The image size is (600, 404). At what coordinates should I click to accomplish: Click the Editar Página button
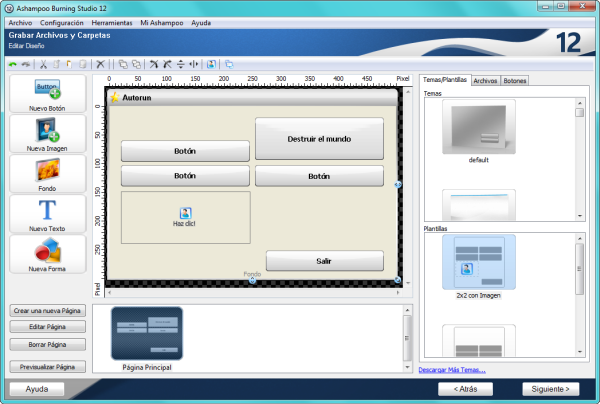point(47,327)
